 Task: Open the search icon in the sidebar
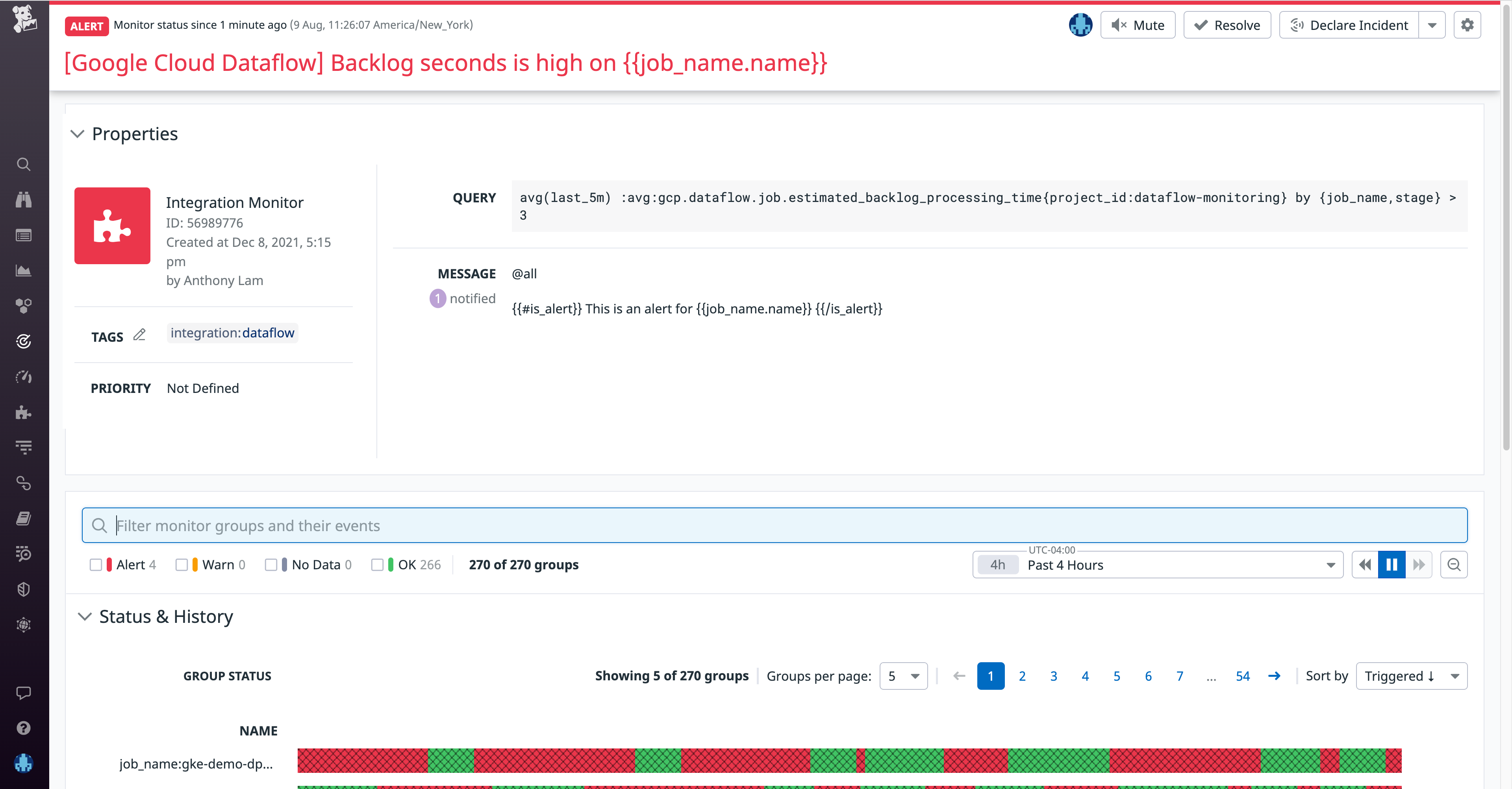coord(24,165)
